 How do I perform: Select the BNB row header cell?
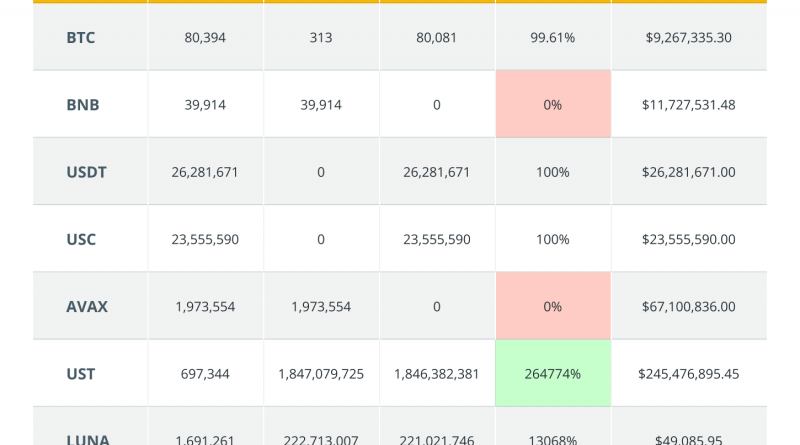[83, 104]
